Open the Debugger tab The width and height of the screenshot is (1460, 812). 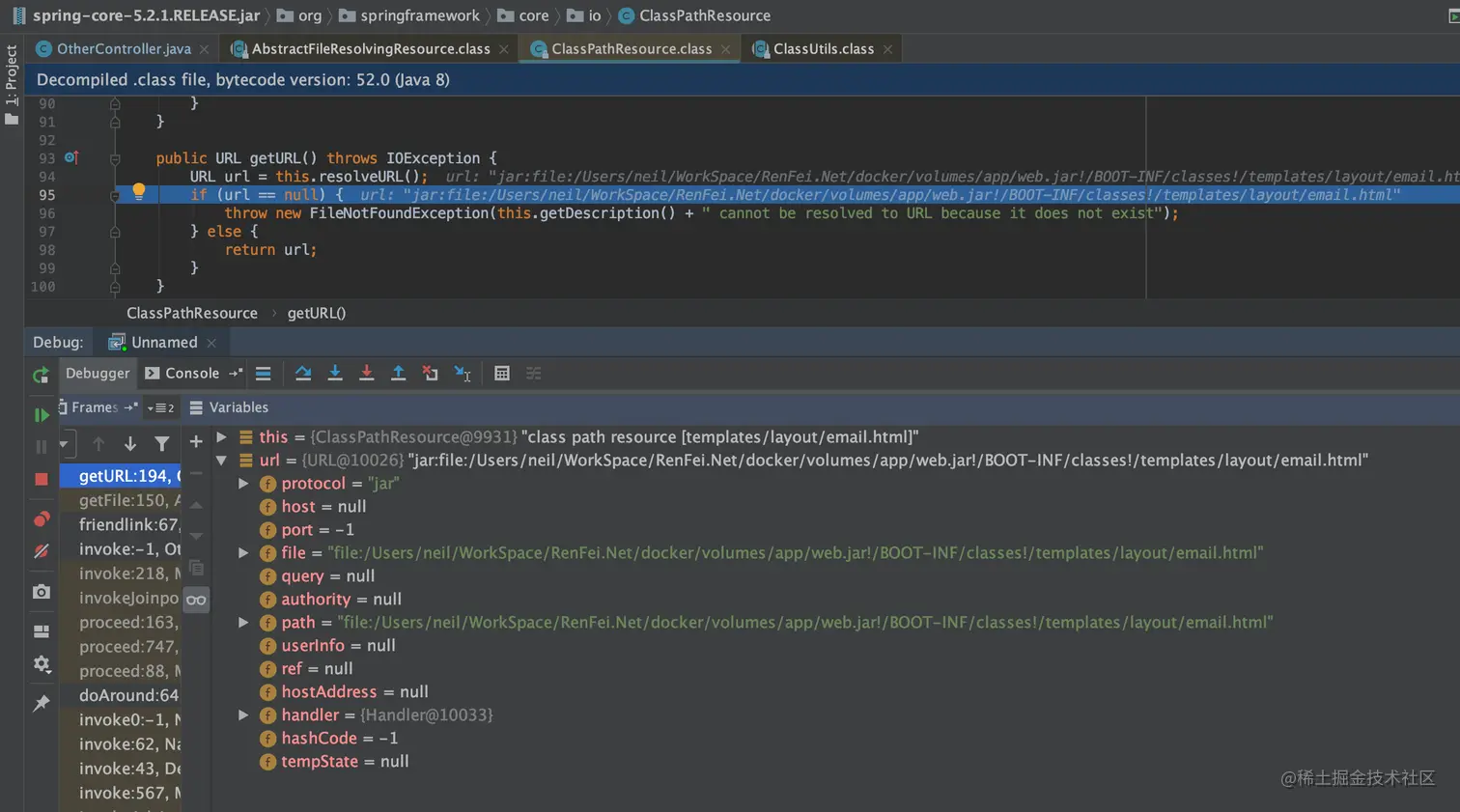(98, 373)
